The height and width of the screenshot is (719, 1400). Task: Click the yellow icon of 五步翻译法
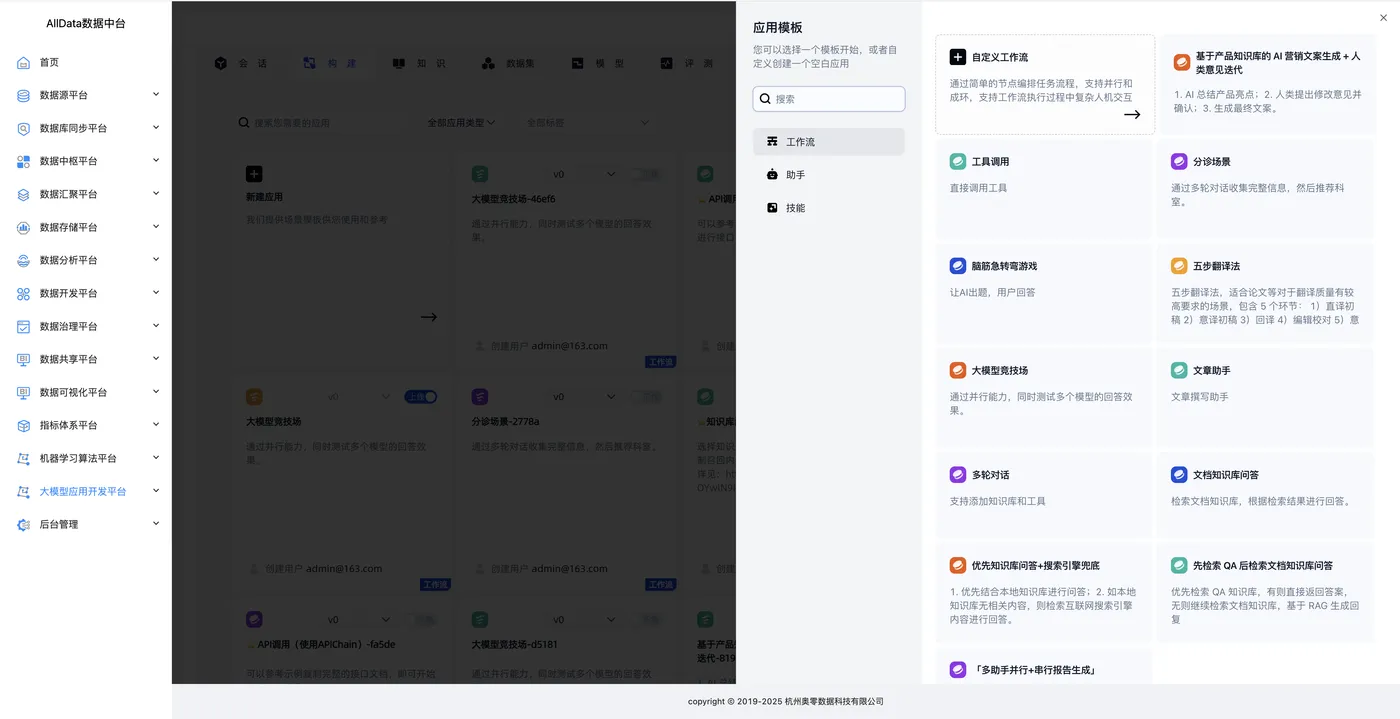coord(1179,266)
